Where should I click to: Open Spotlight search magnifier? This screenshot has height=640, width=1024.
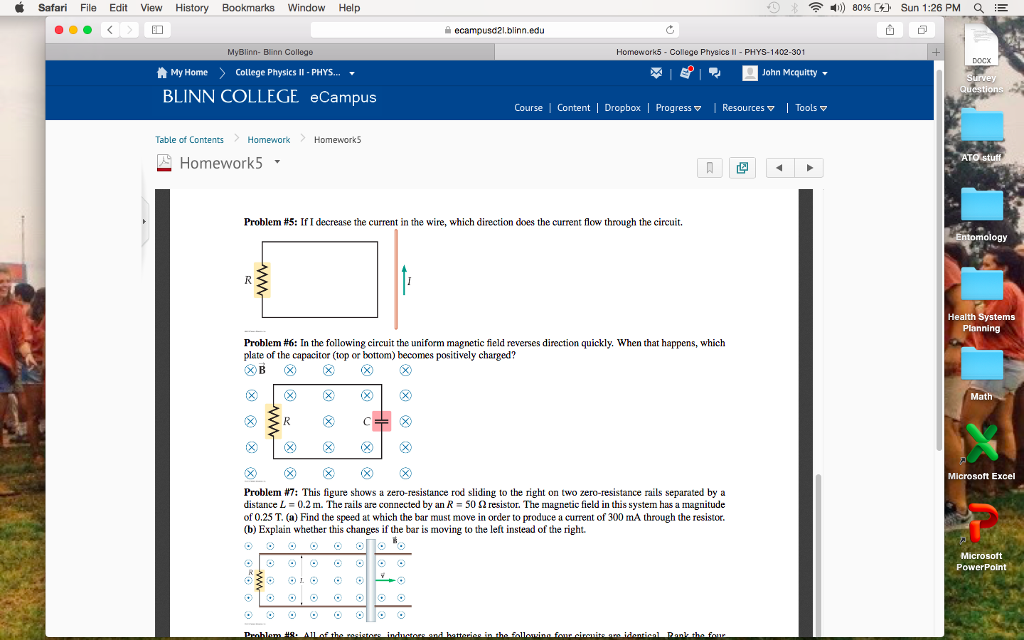[978, 8]
